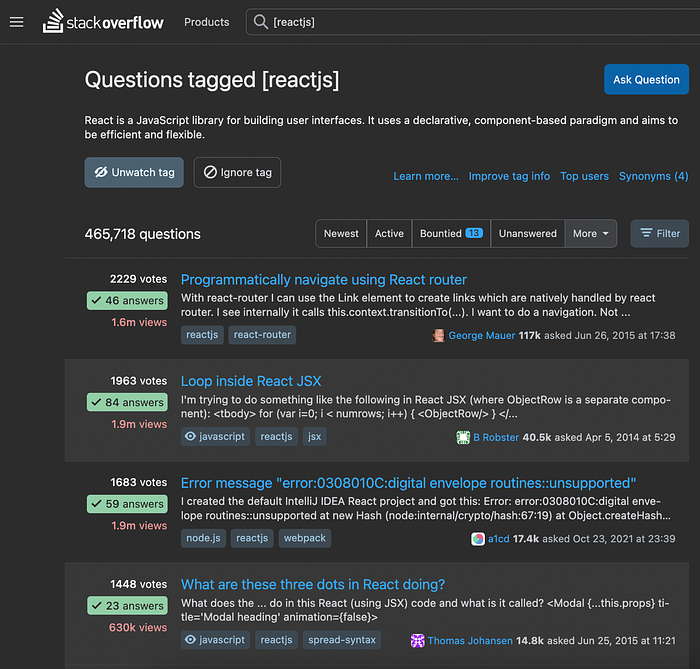This screenshot has width=700, height=669.
Task: Click asked Oct 23, 2021 at 23:39 timestamp
Action: point(608,539)
